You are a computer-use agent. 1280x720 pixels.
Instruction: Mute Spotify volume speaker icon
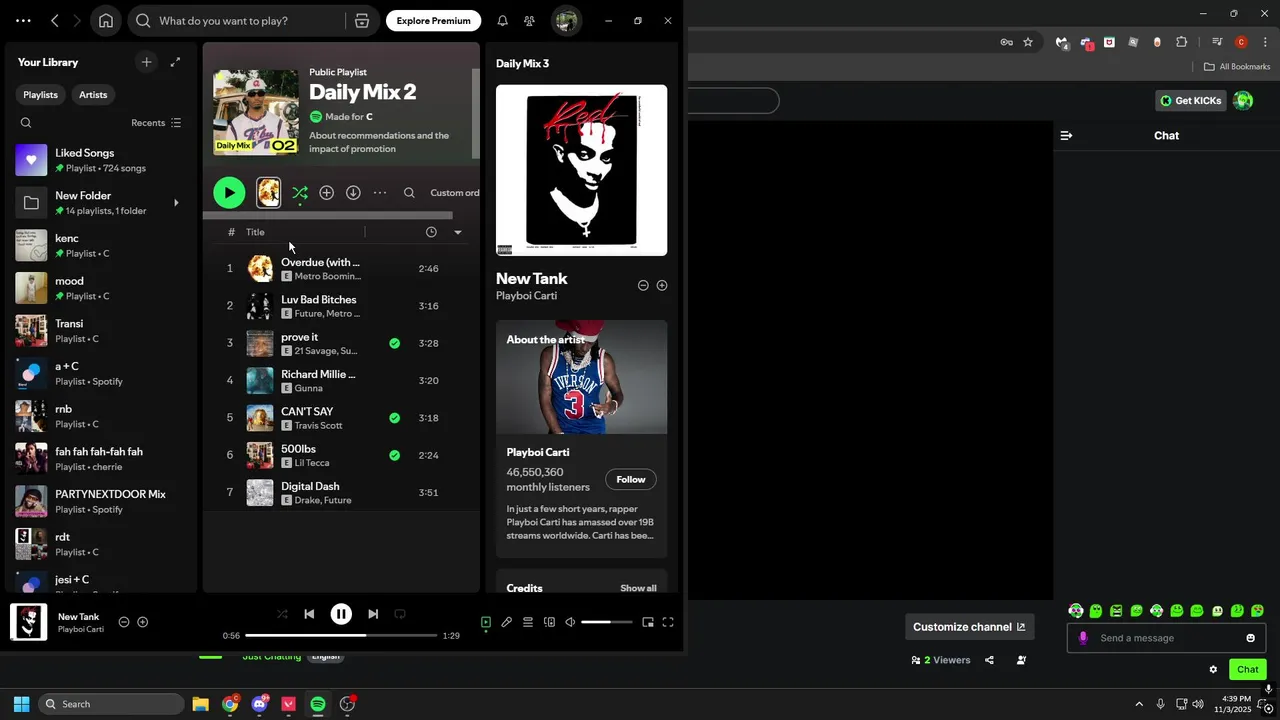(570, 622)
